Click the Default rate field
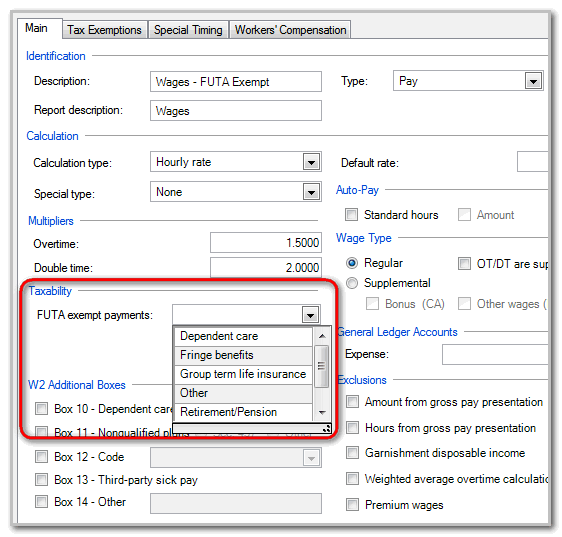Viewport: 562px width, 537px height. [533, 162]
